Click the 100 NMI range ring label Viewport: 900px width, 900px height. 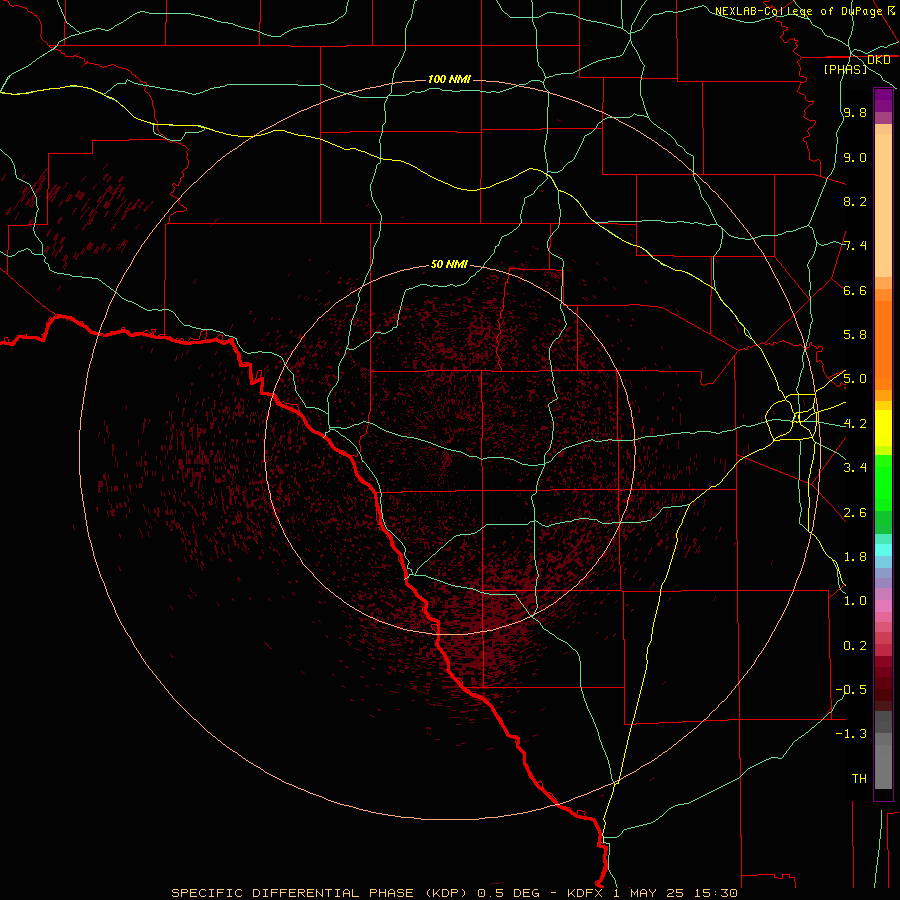(449, 79)
